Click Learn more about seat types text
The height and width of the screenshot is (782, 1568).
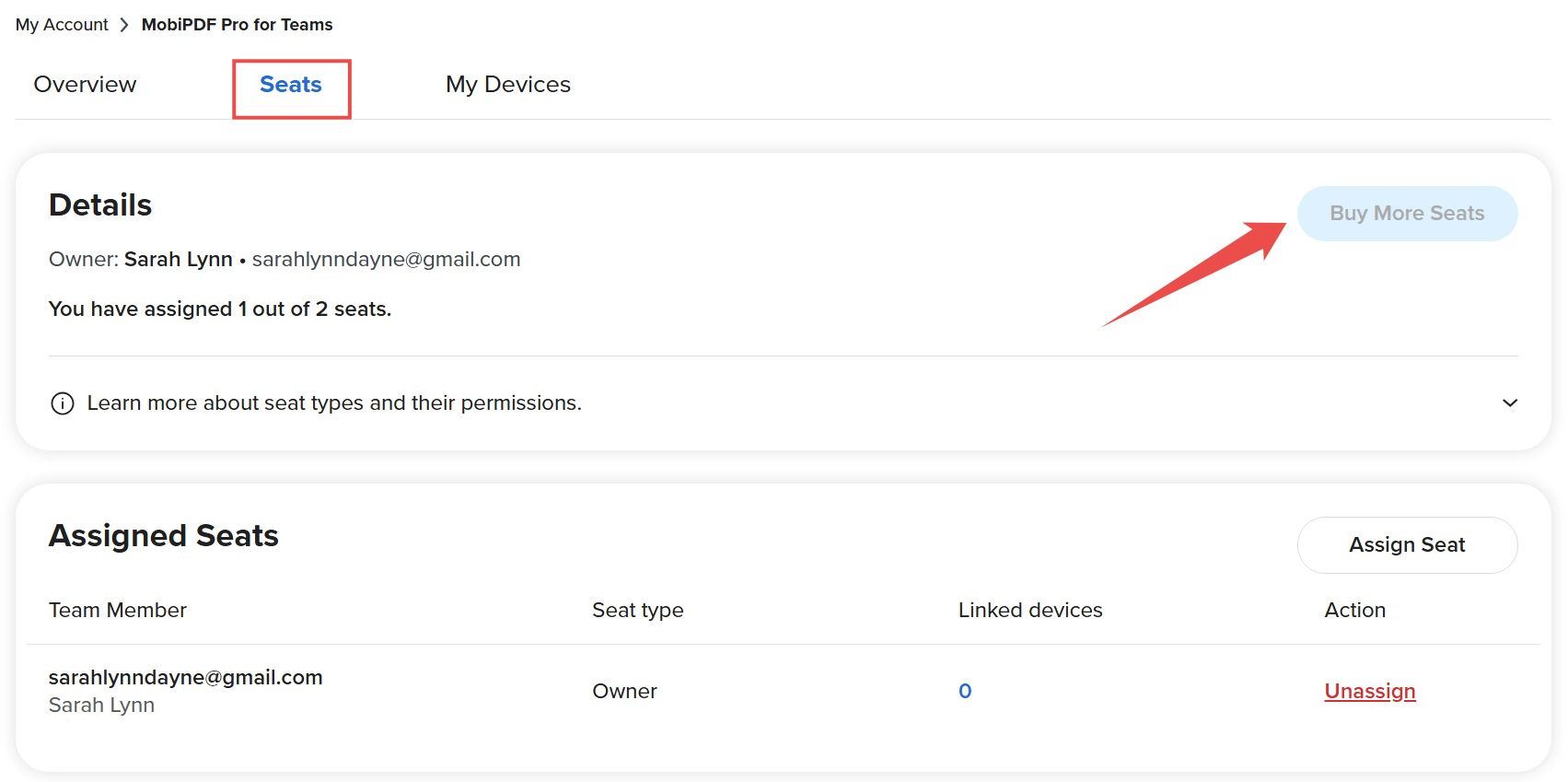(334, 403)
